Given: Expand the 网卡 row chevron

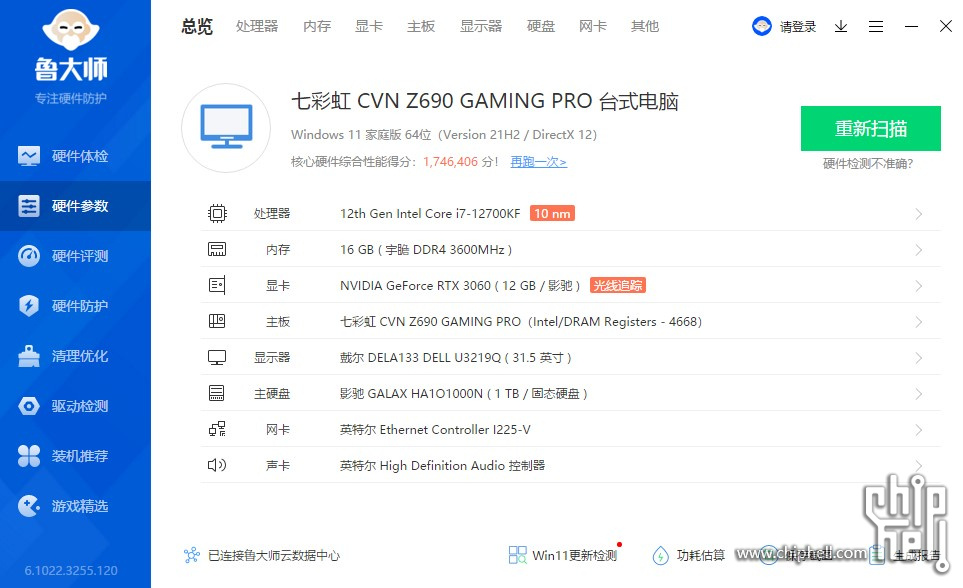Looking at the screenshot, I should coord(919,429).
